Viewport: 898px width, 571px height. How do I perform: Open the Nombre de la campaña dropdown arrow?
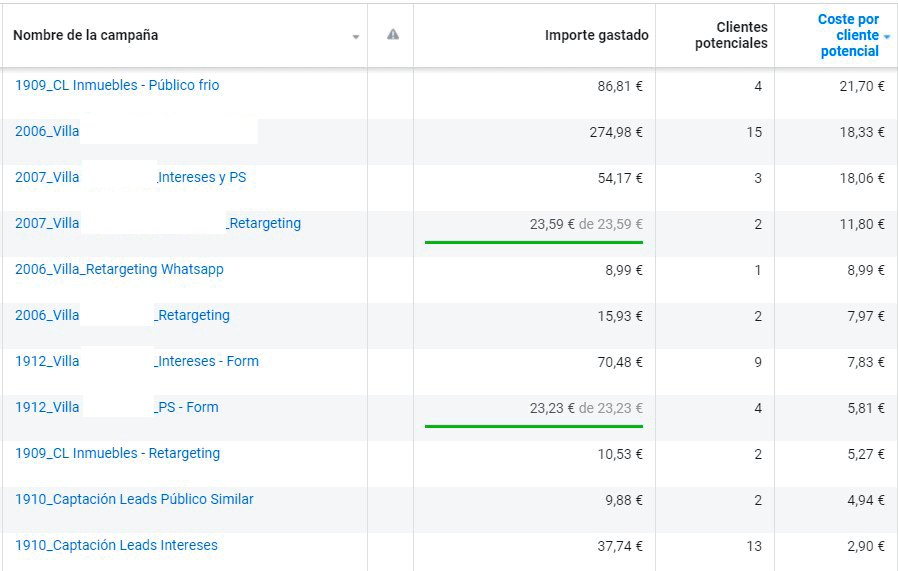tap(355, 37)
